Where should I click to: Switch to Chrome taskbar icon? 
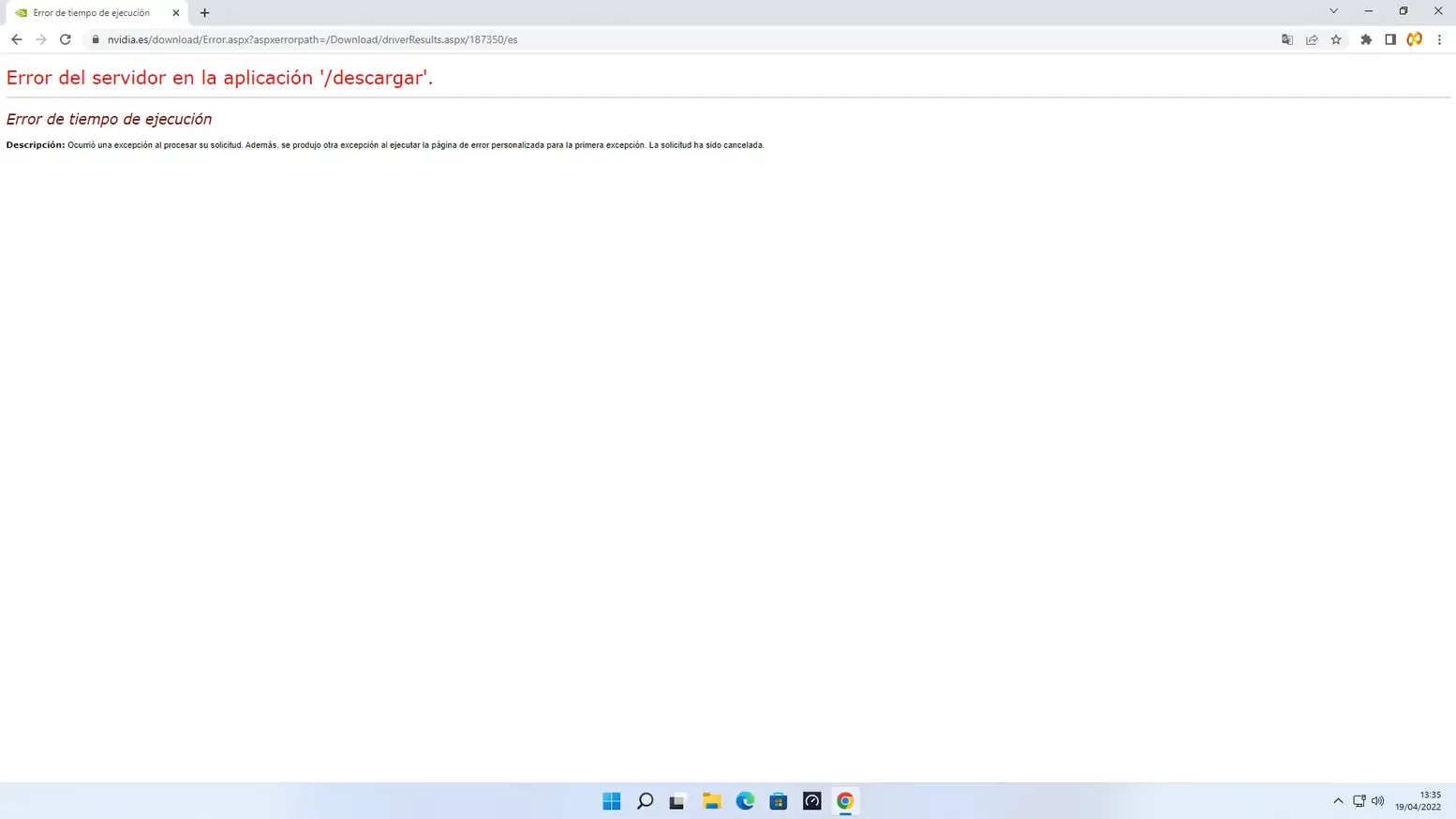[x=845, y=801]
